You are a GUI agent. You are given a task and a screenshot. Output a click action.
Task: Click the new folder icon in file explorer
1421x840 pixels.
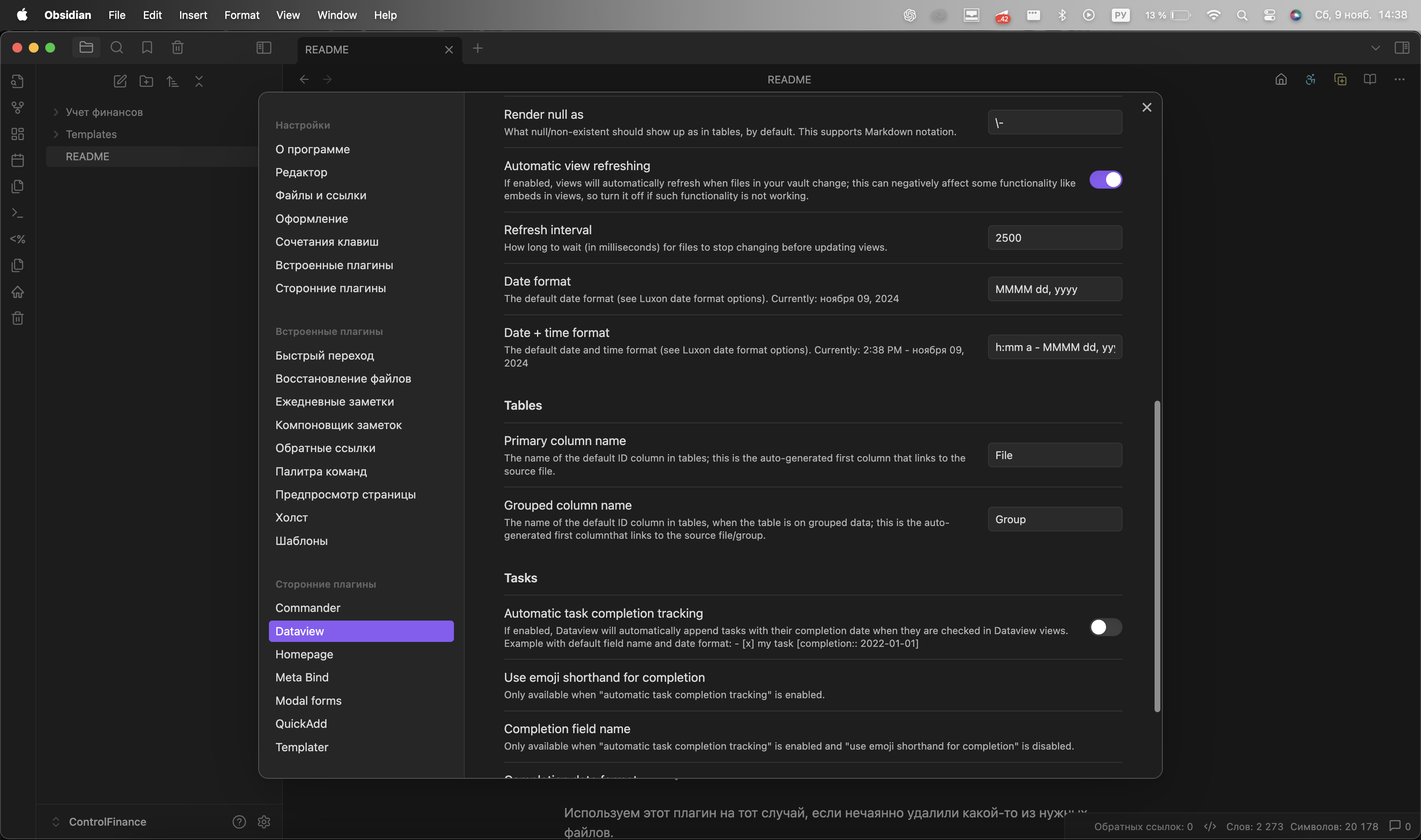146,81
